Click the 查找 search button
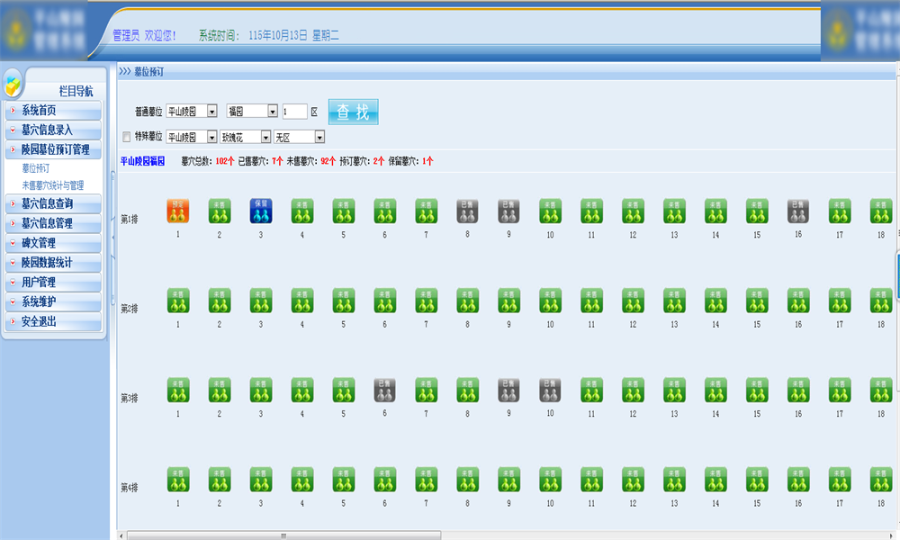 point(353,111)
